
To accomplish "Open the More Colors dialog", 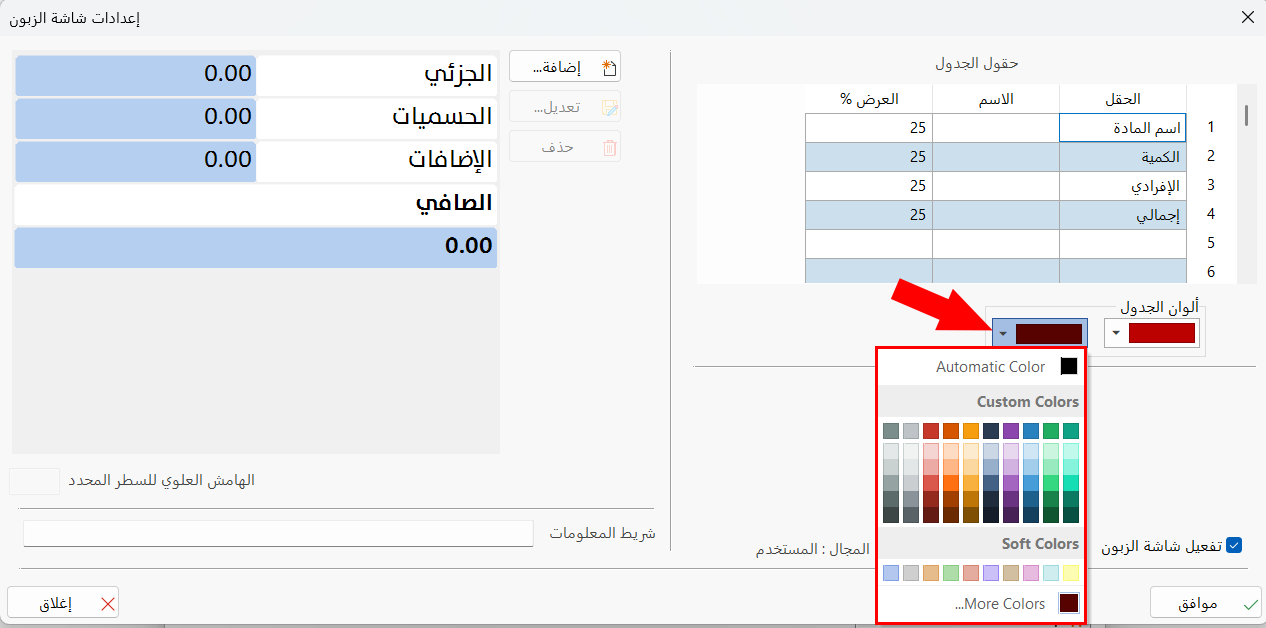I will tap(999, 602).
